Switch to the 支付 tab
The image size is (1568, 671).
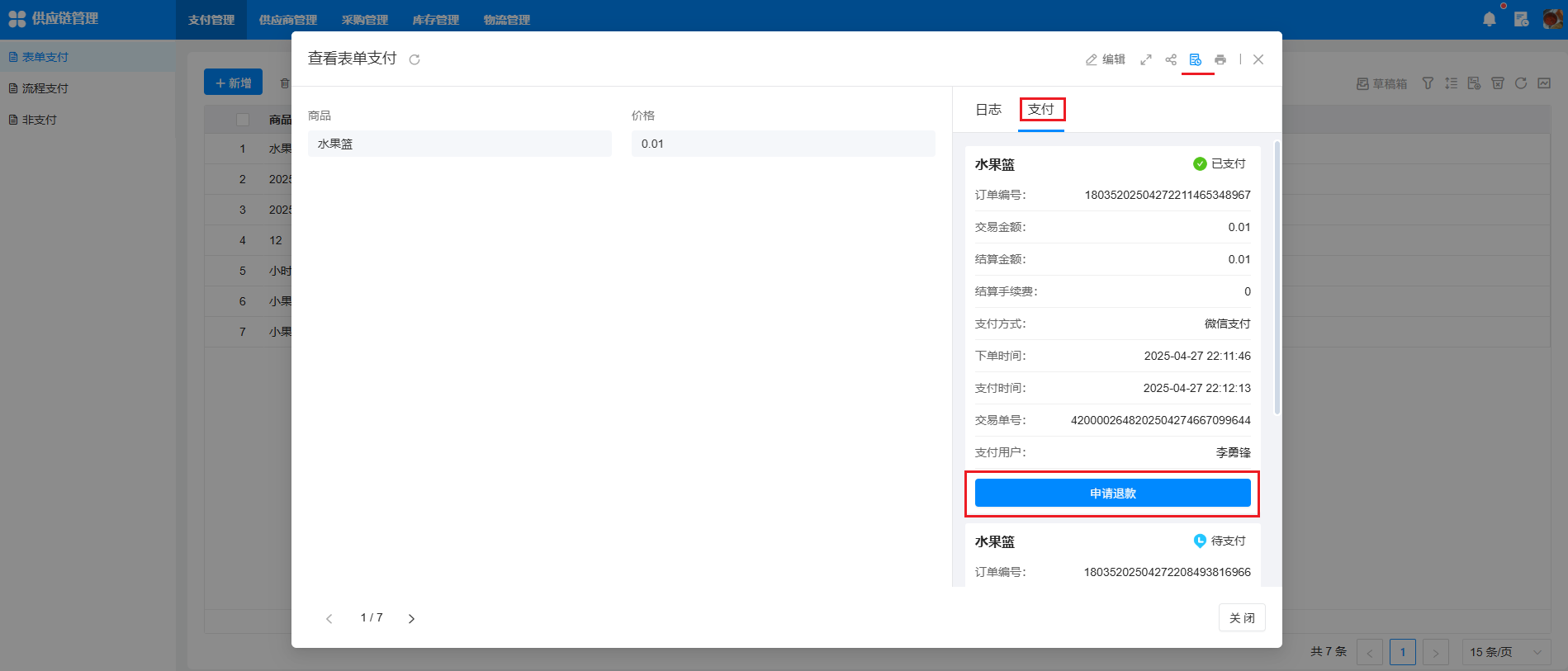pos(1041,110)
